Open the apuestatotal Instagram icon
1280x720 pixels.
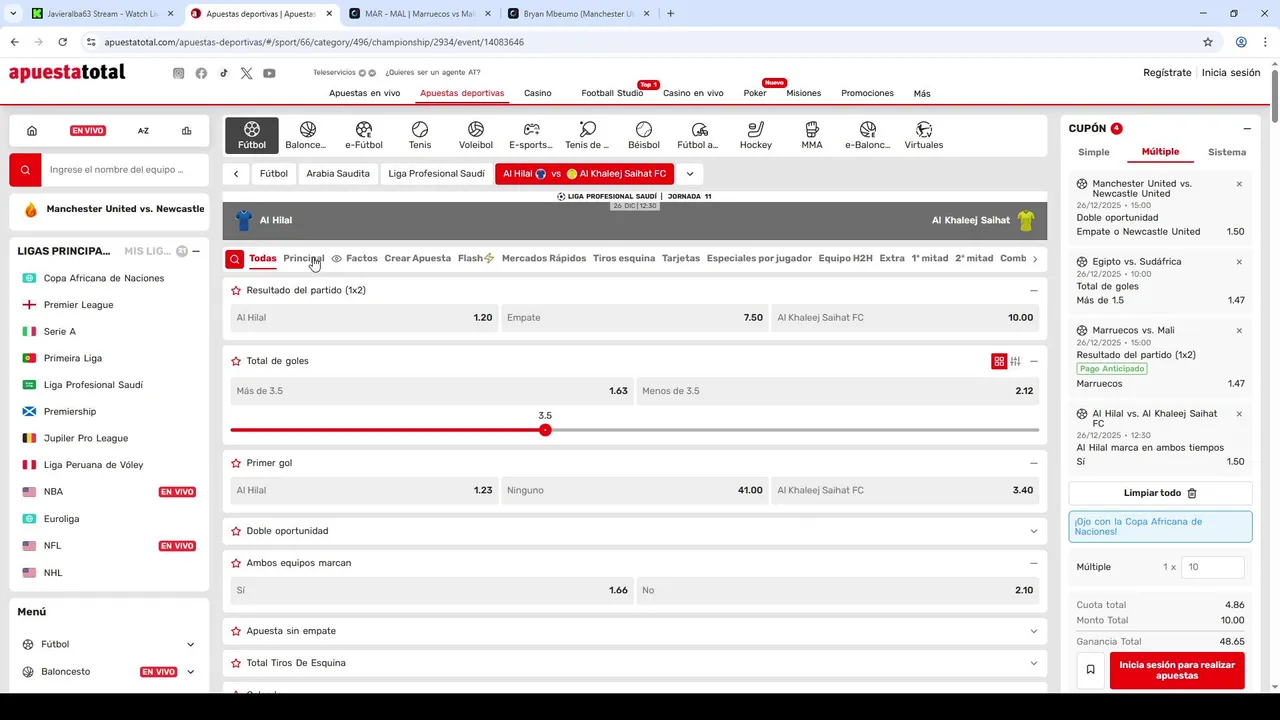178,73
